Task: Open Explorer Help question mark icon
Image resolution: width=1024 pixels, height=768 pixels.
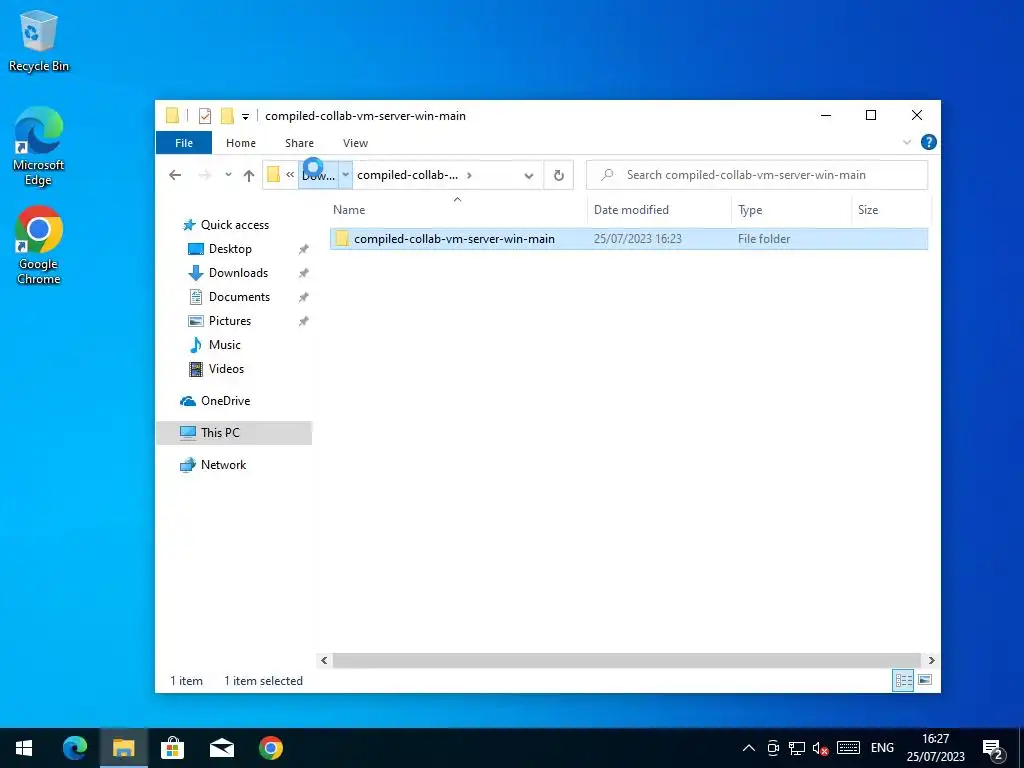Action: click(928, 142)
